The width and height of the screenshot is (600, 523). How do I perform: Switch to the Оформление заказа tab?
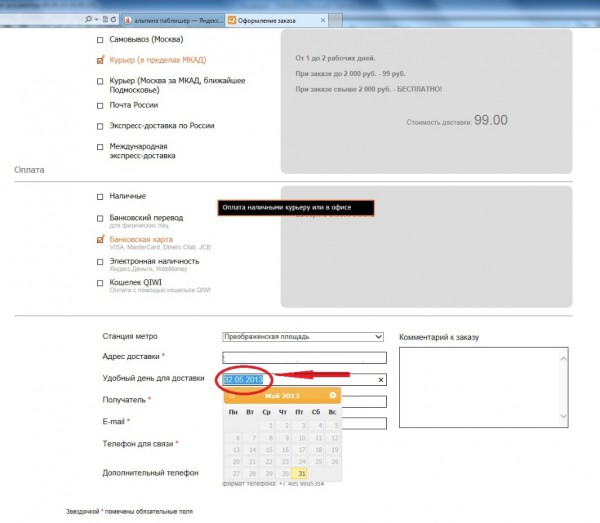pyautogui.click(x=277, y=20)
